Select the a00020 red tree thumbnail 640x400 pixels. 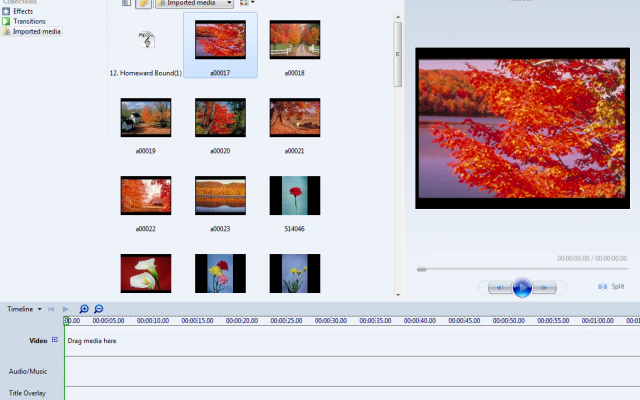point(220,118)
